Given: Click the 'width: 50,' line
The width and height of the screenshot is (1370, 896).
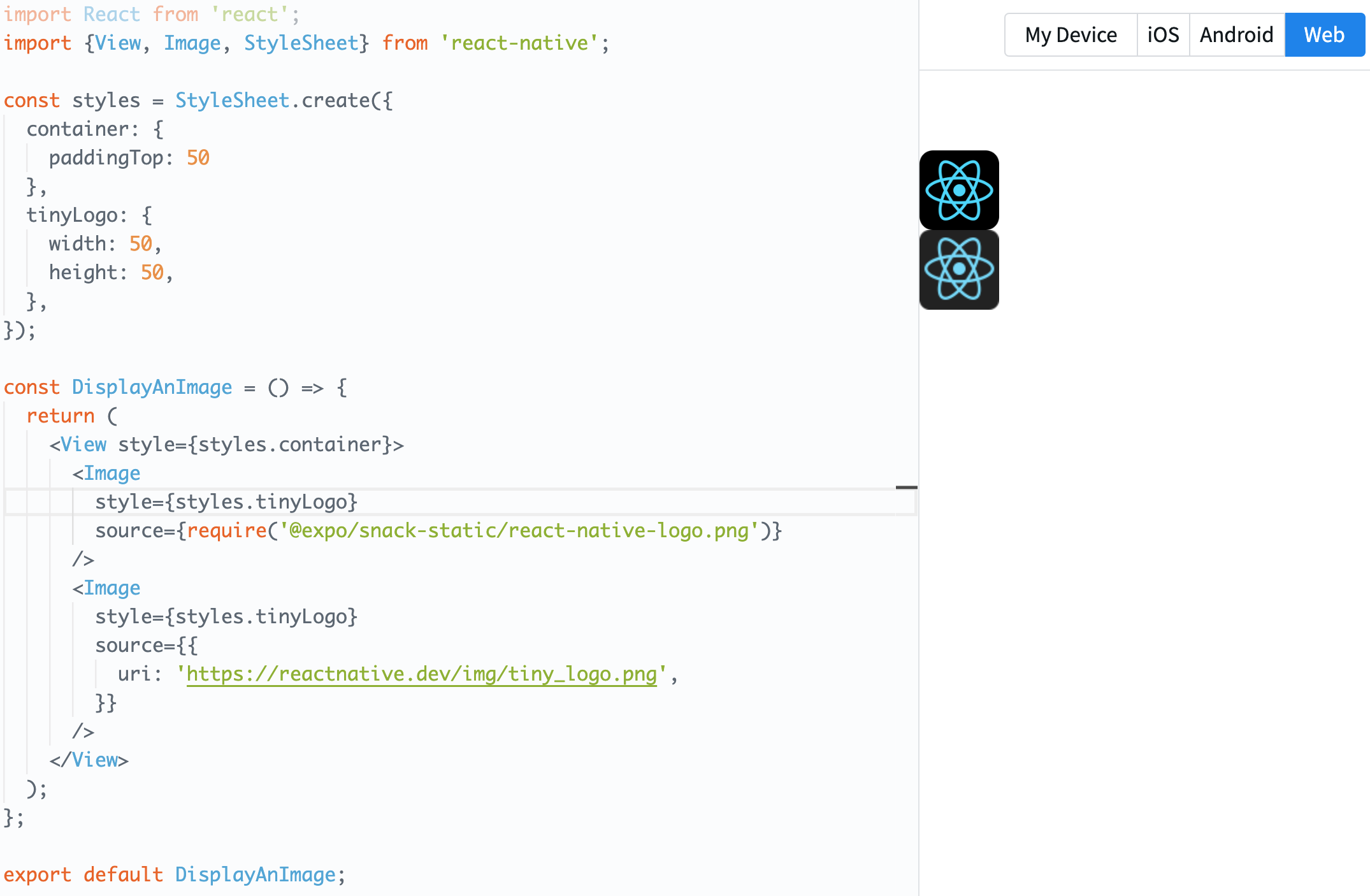Looking at the screenshot, I should 105,244.
